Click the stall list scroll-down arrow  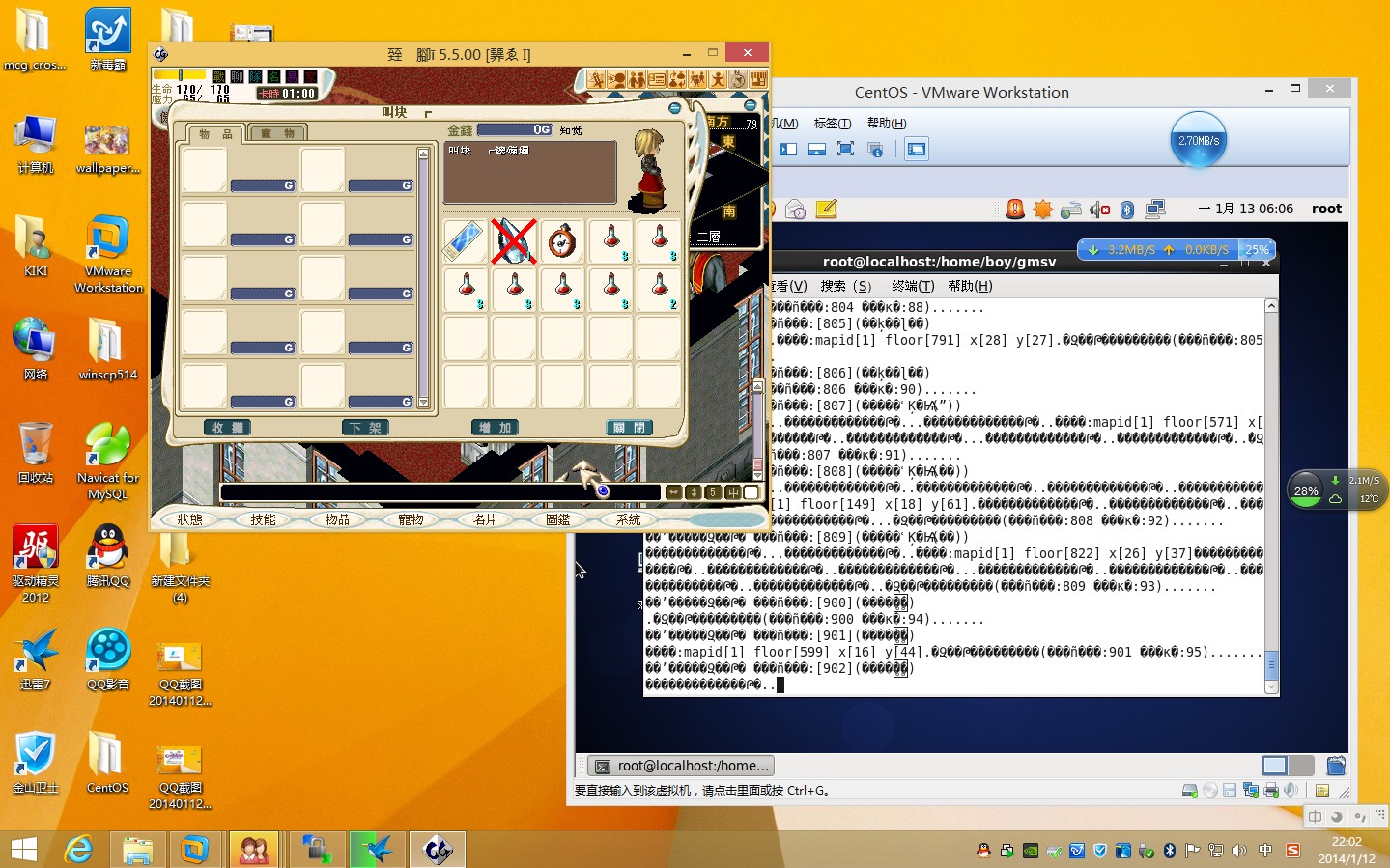tap(423, 402)
